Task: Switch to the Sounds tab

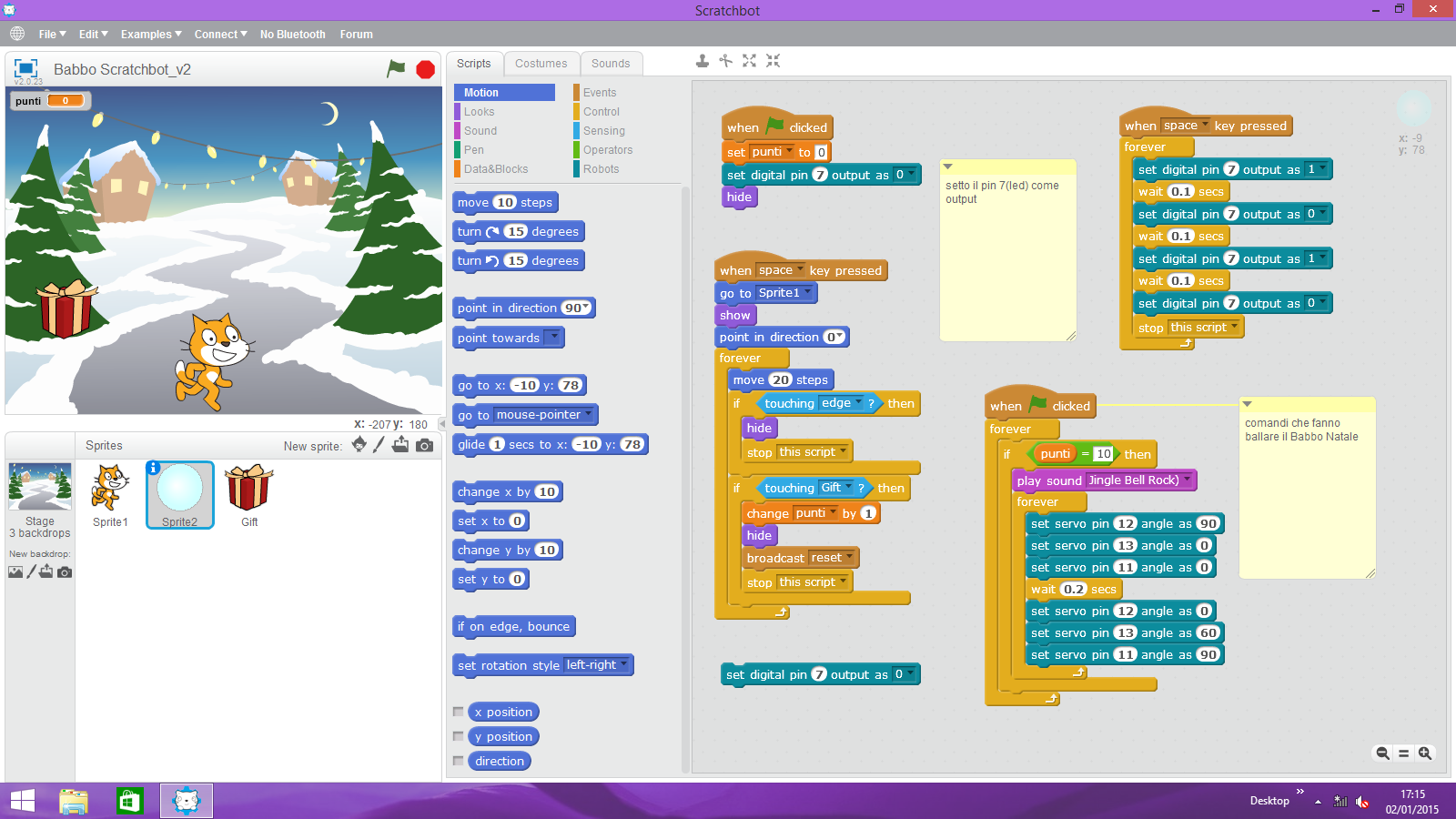Action: pyautogui.click(x=611, y=64)
